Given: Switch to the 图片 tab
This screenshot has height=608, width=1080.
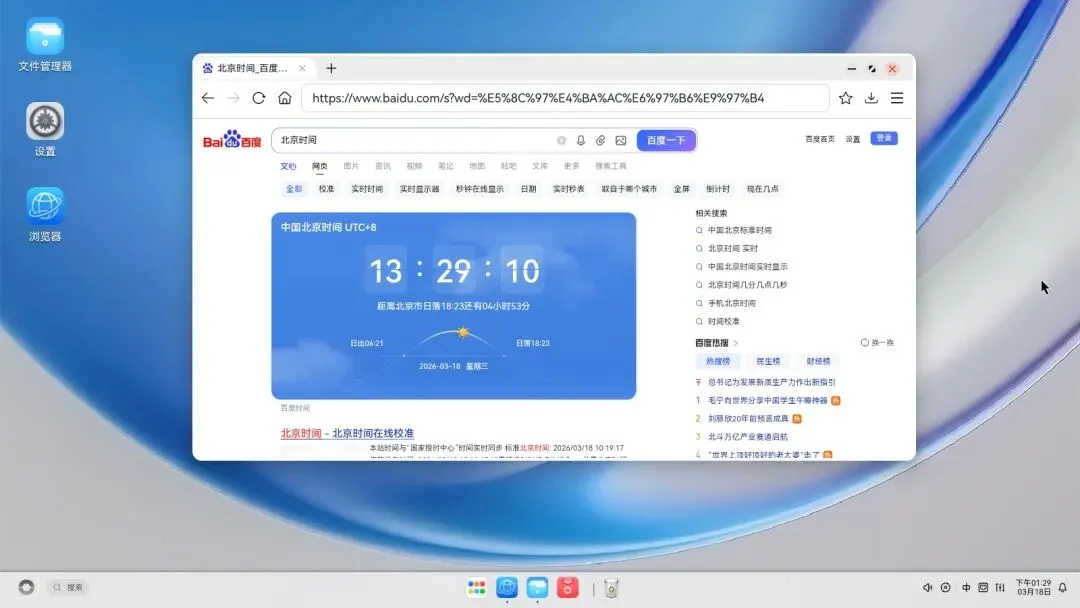Looking at the screenshot, I should 351,166.
